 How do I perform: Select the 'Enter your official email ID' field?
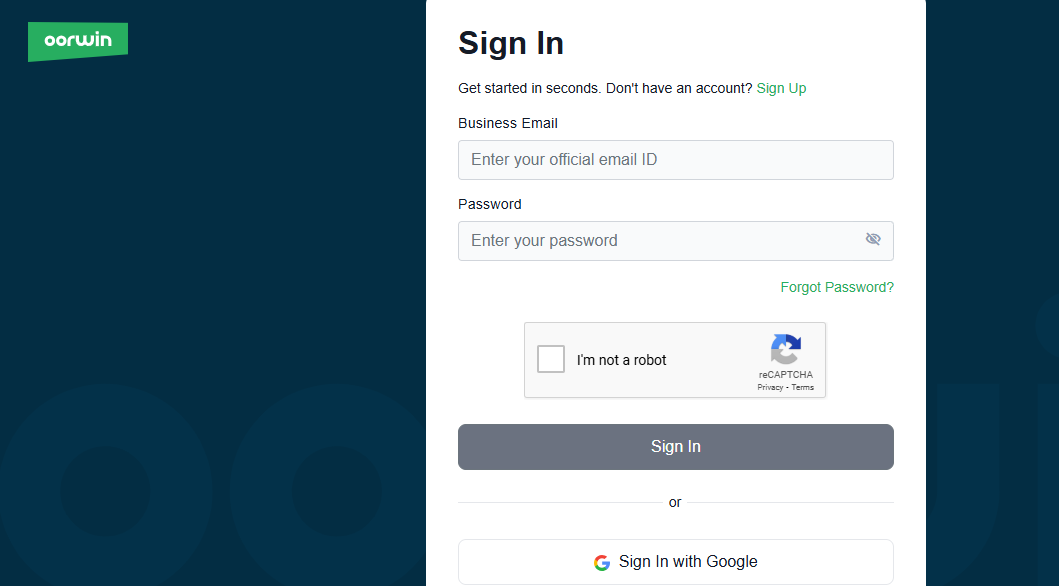(675, 160)
